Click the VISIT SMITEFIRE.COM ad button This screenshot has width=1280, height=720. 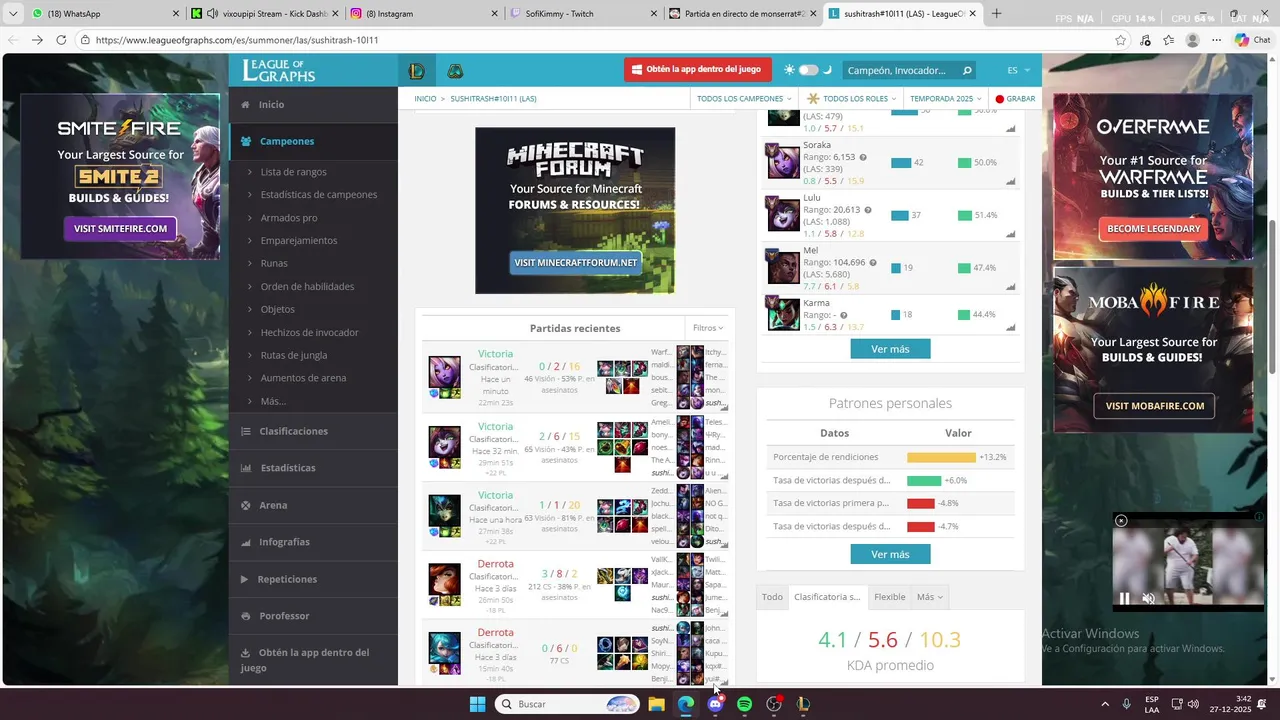120,228
